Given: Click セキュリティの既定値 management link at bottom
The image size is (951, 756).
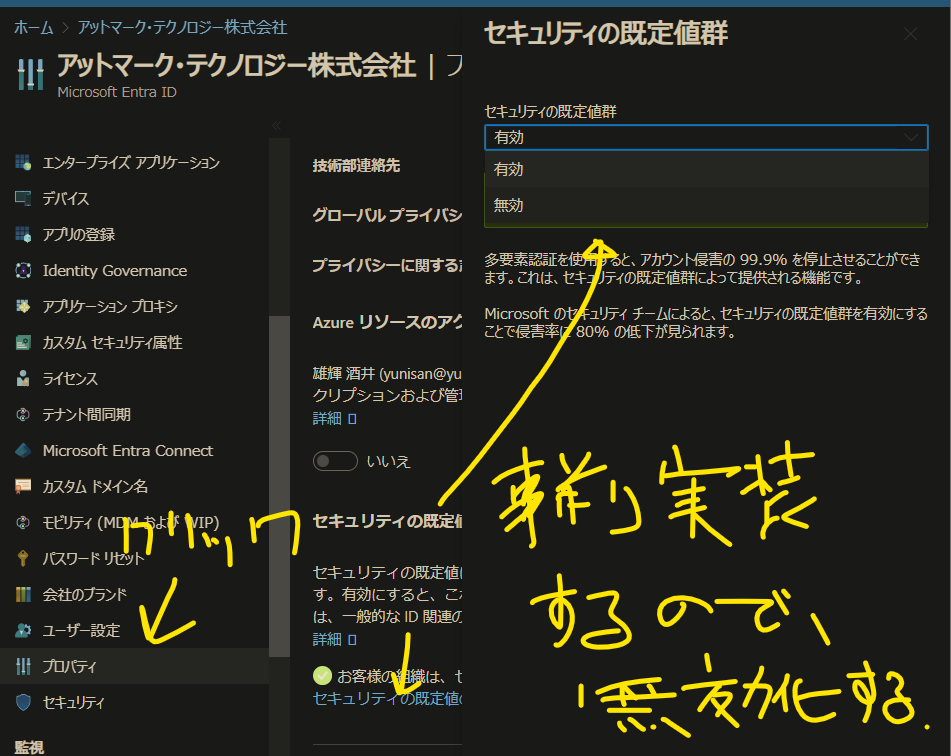Looking at the screenshot, I should pos(387,698).
